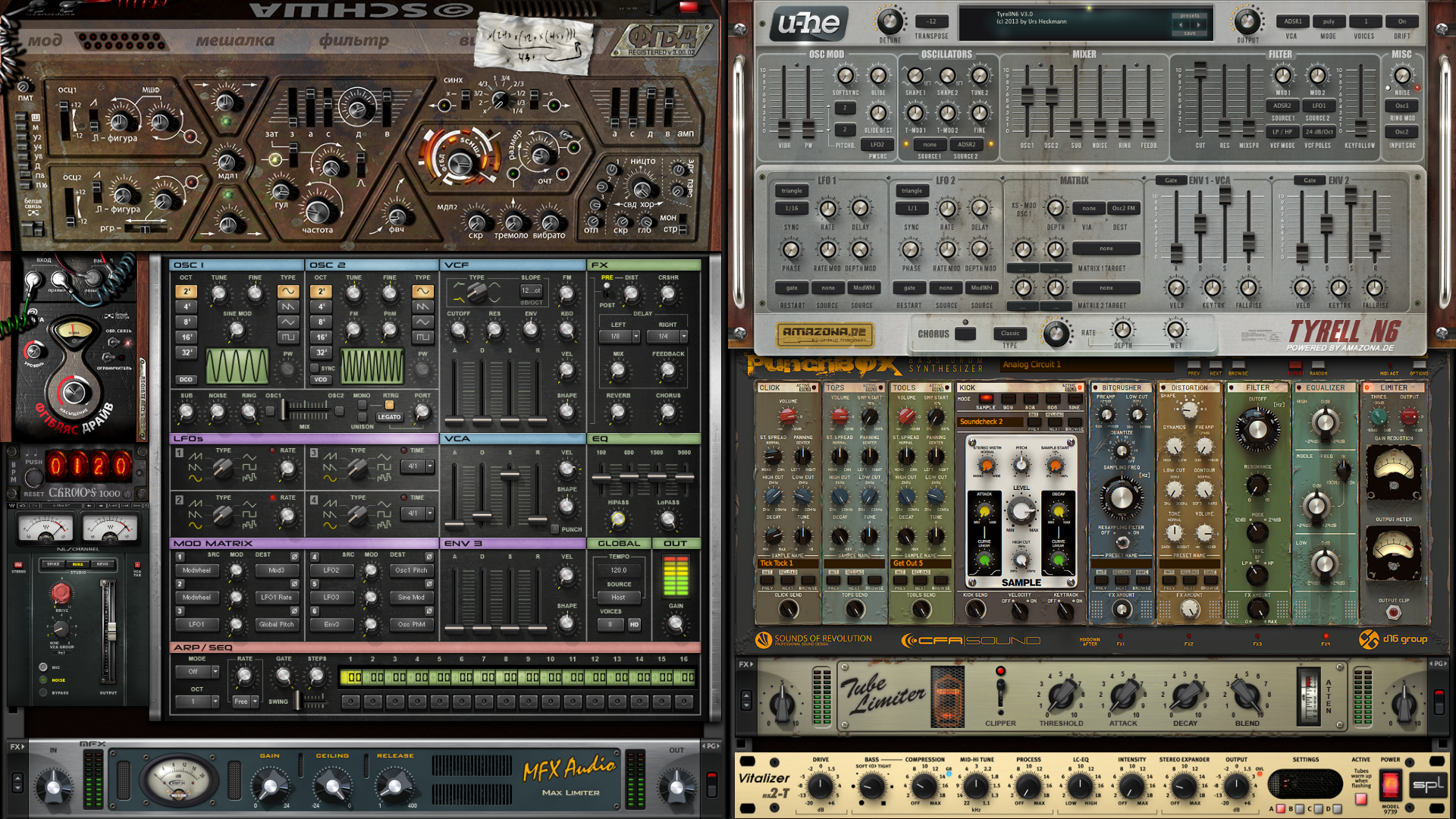Open LFO 4 time dropdown
Viewport: 1456px width, 819px height.
pyautogui.click(x=416, y=513)
